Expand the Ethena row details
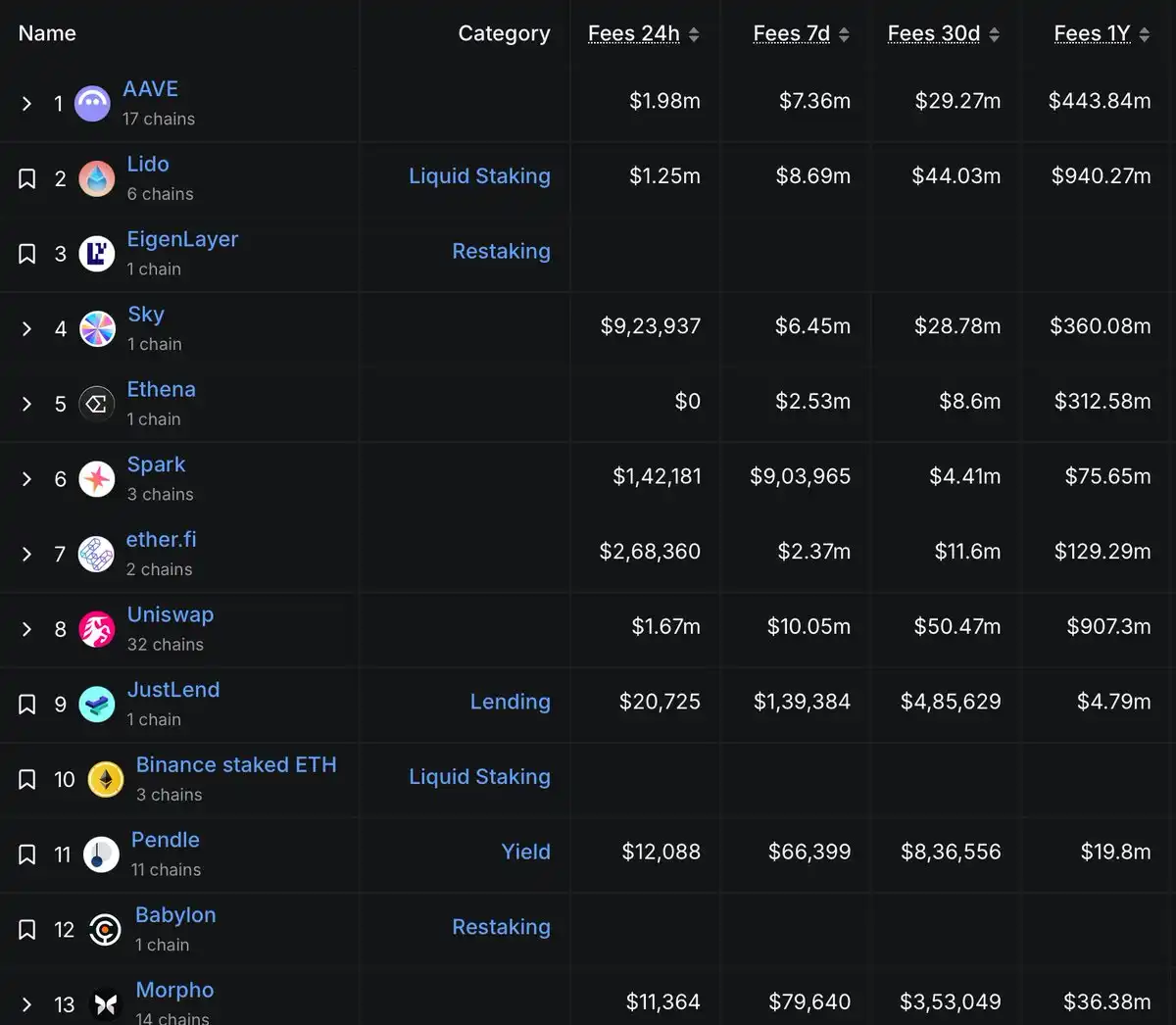Screen dimensions: 1176x1025 [27, 404]
